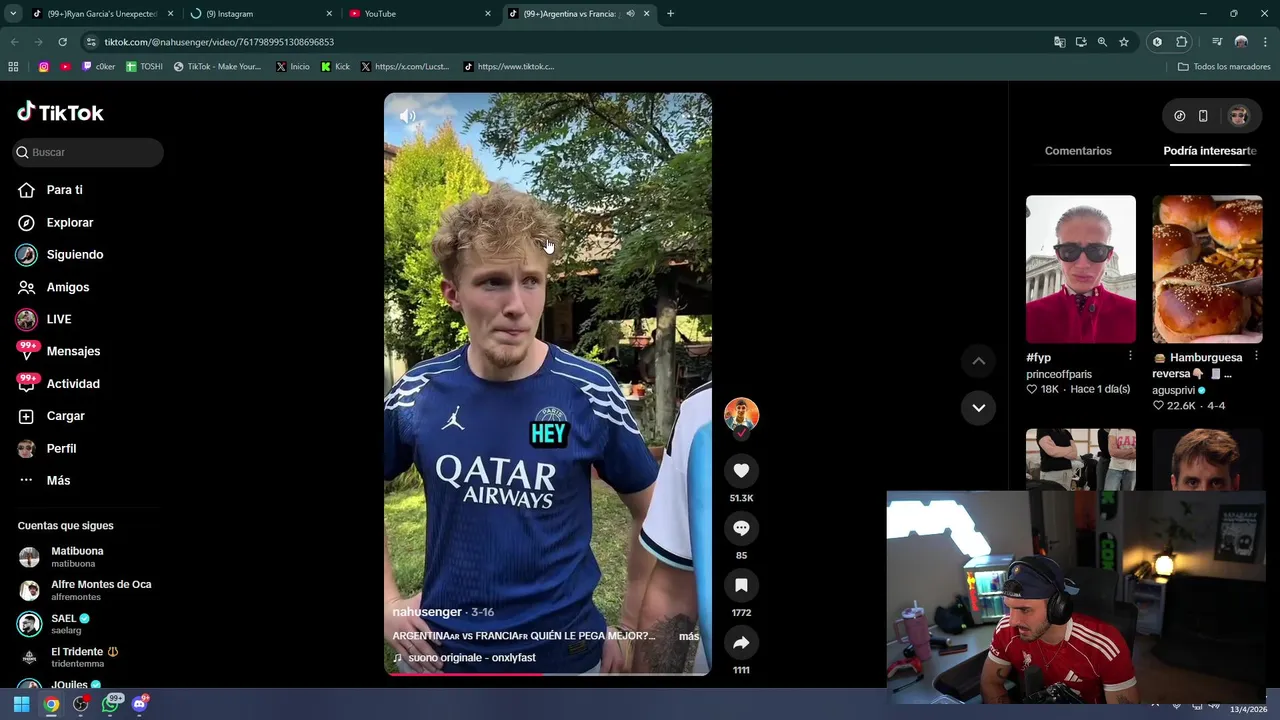Click the nahusenger username on video
Image resolution: width=1280 pixels, height=720 pixels.
point(427,612)
